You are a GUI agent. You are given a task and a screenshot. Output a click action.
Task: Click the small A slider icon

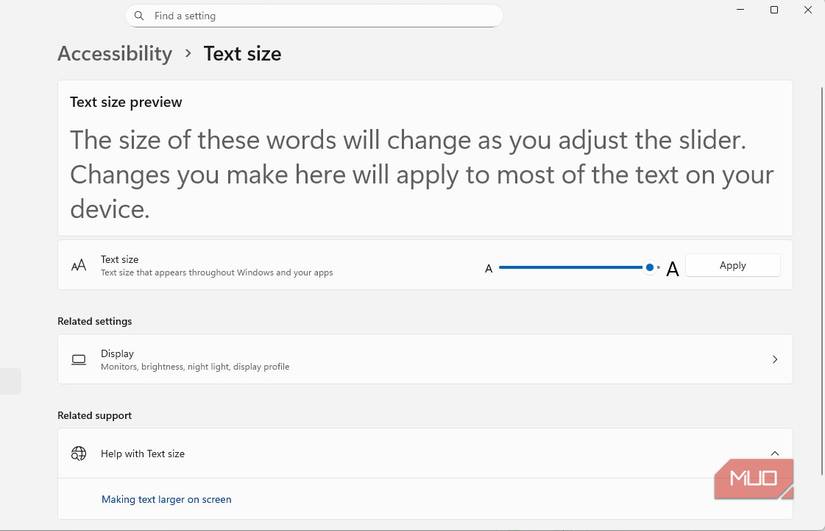[488, 268]
